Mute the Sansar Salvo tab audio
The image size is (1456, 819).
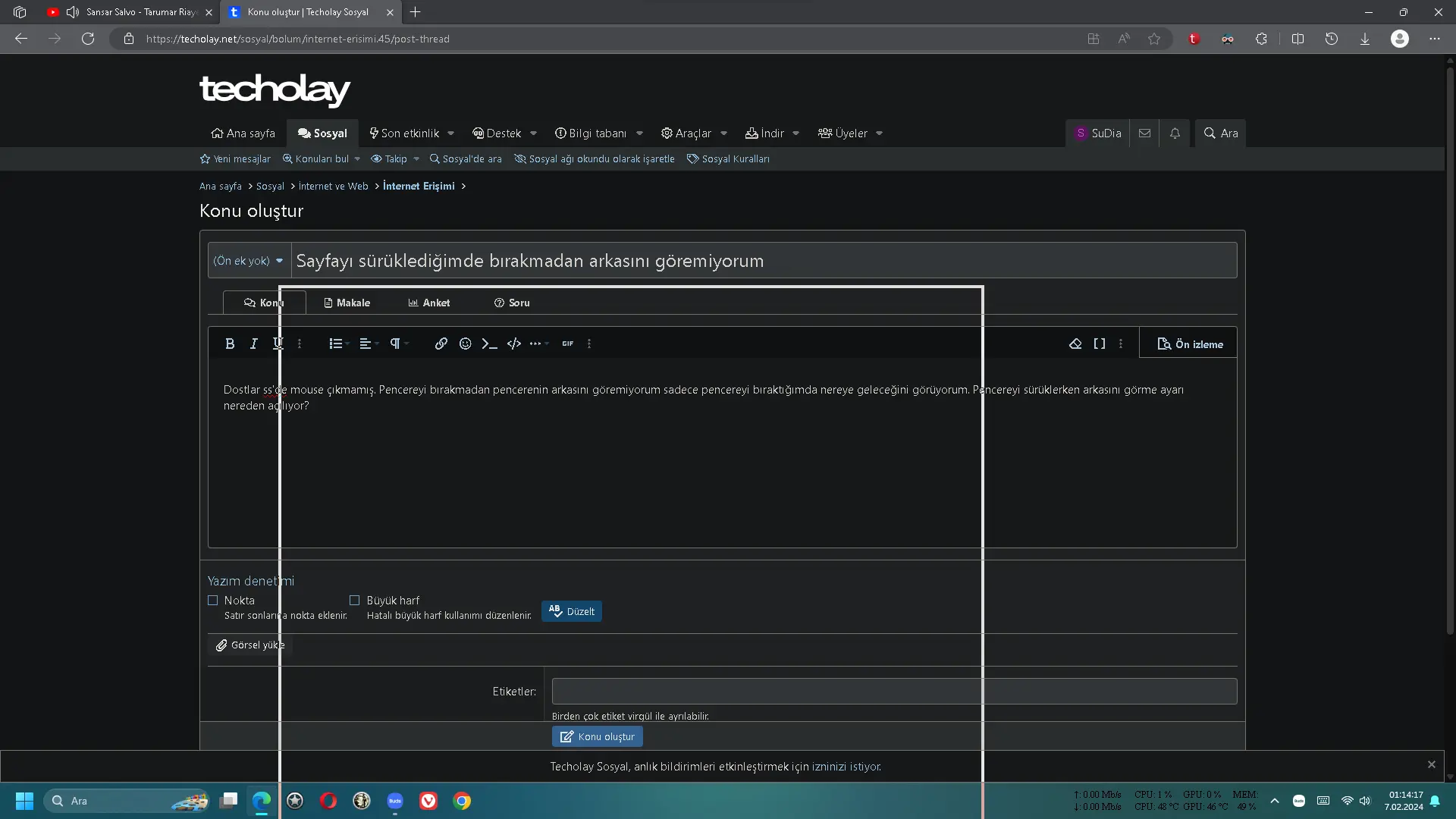tap(73, 12)
